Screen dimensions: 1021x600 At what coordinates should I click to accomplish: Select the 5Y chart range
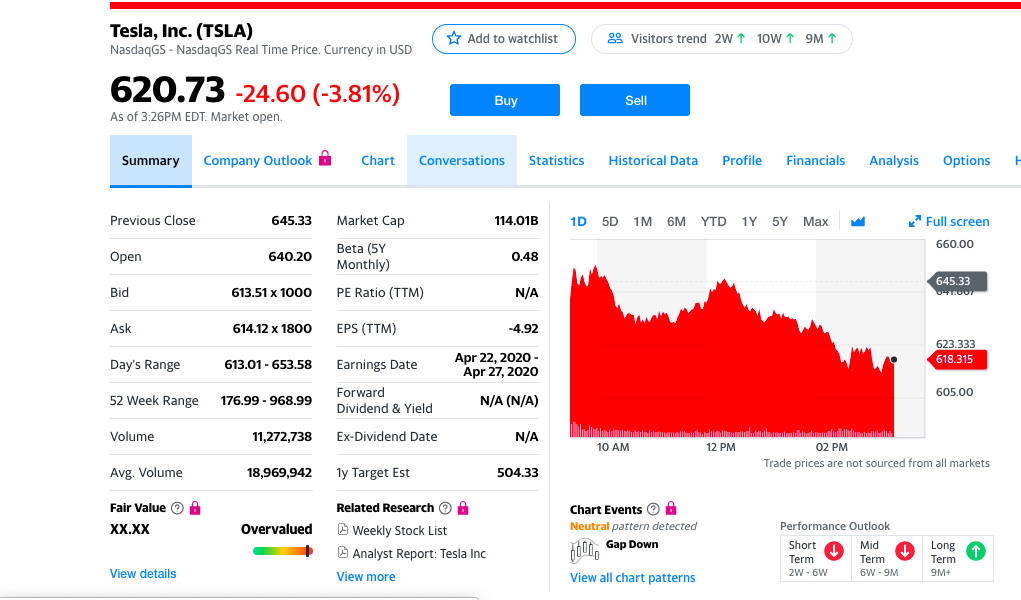[x=780, y=221]
